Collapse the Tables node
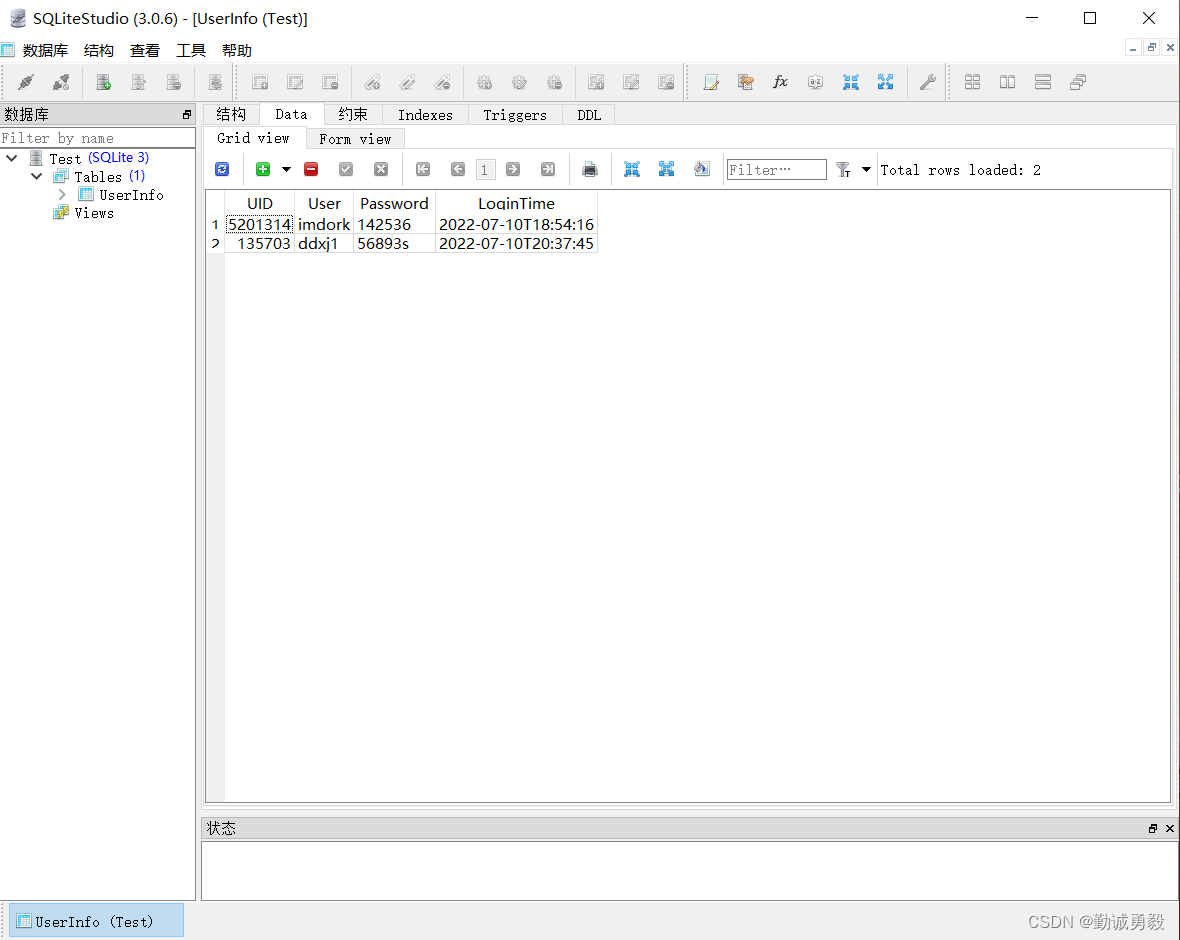The height and width of the screenshot is (940, 1180). [36, 176]
